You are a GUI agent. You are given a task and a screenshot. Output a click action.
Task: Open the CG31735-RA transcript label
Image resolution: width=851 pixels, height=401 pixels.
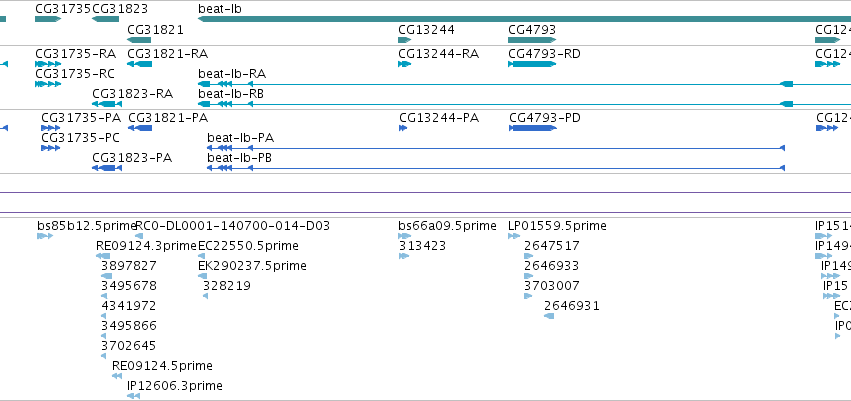[x=75, y=54]
